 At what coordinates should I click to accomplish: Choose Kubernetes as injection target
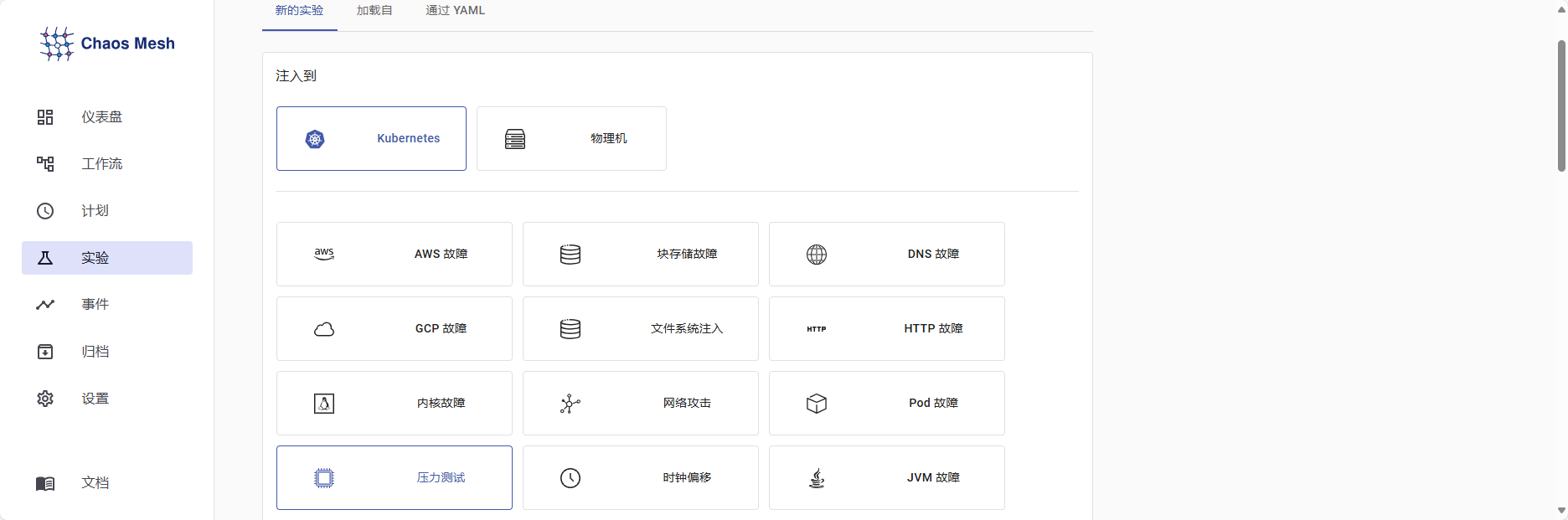371,139
